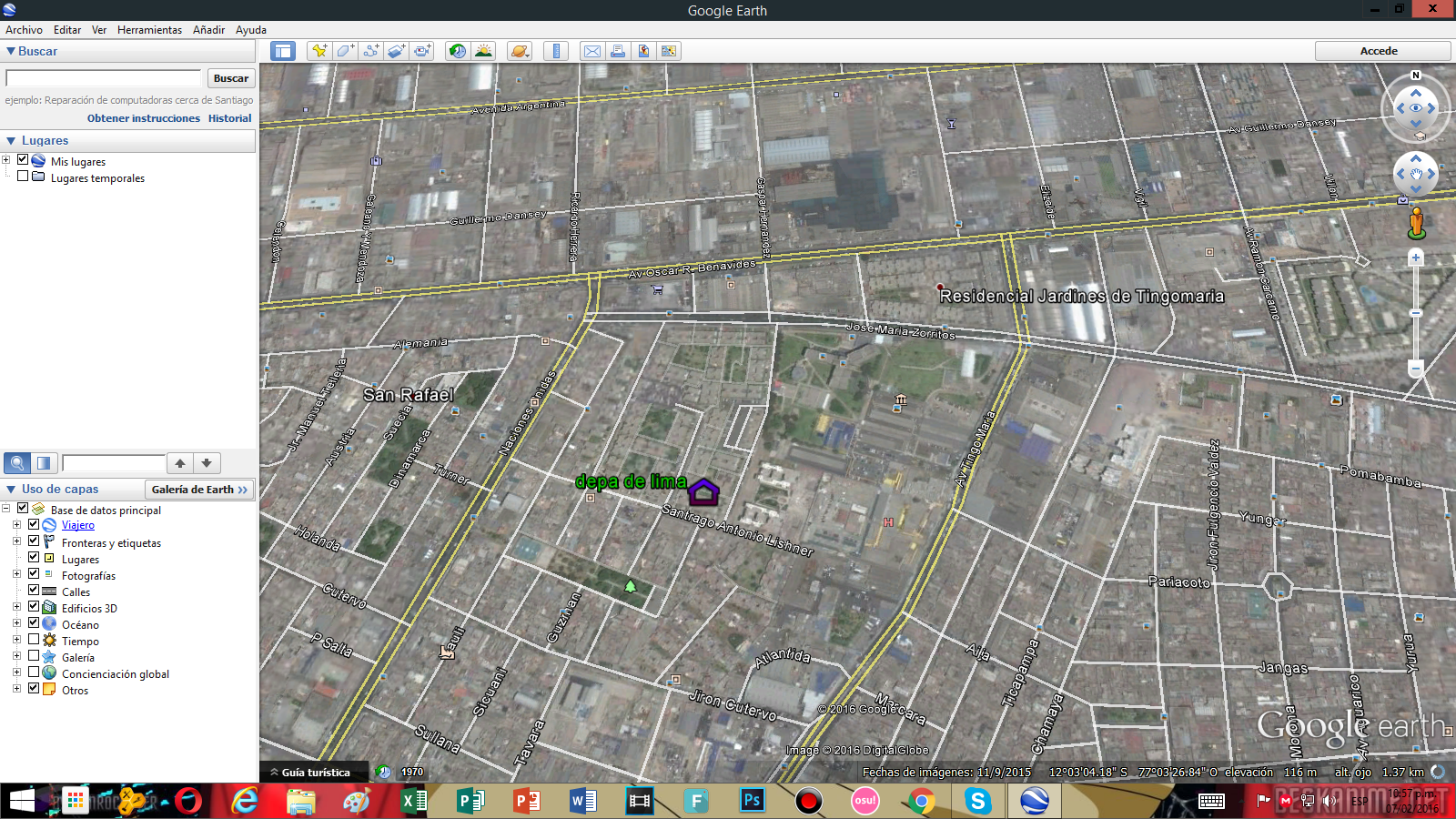Toggle the Lugares temporales checkbox

click(x=23, y=177)
